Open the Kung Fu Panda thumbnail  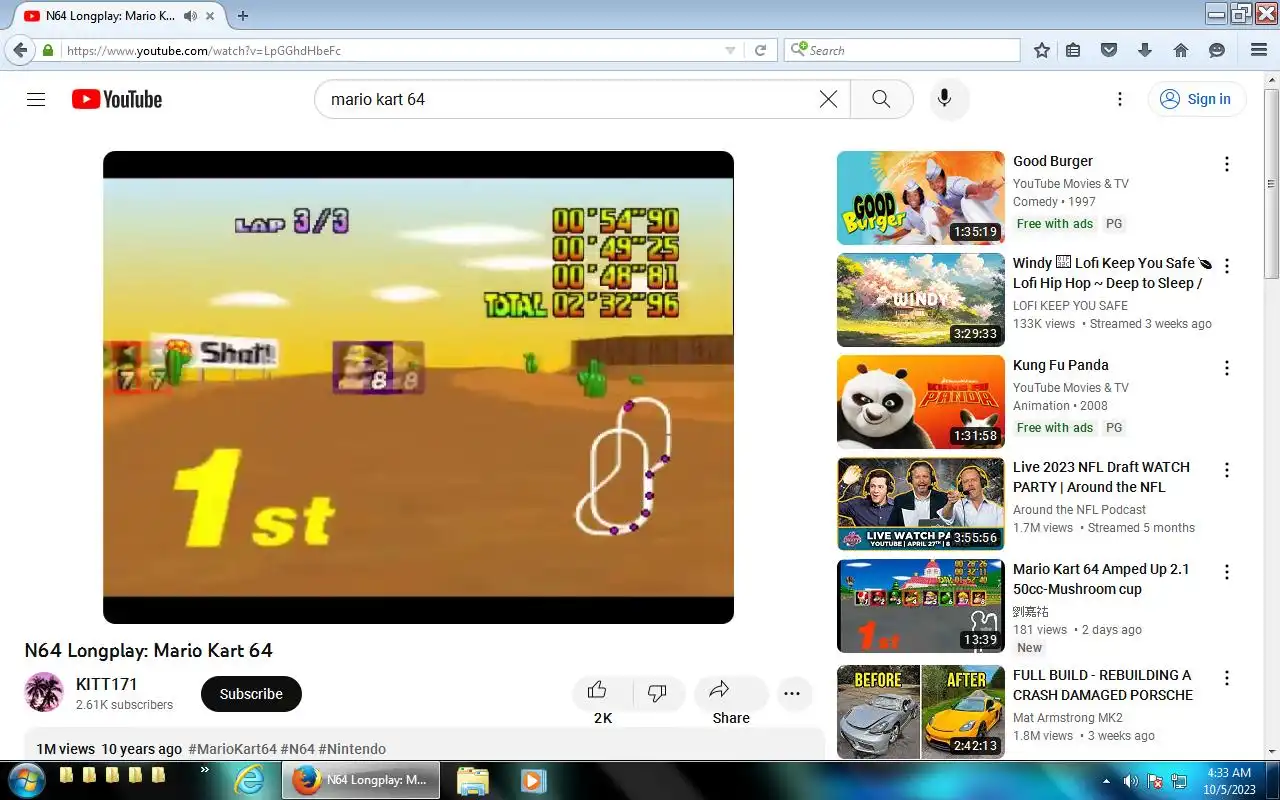point(920,402)
